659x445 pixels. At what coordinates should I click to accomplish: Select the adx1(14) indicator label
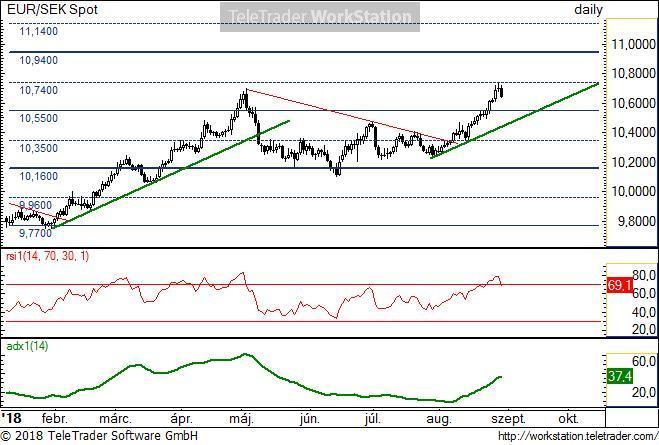point(27,346)
